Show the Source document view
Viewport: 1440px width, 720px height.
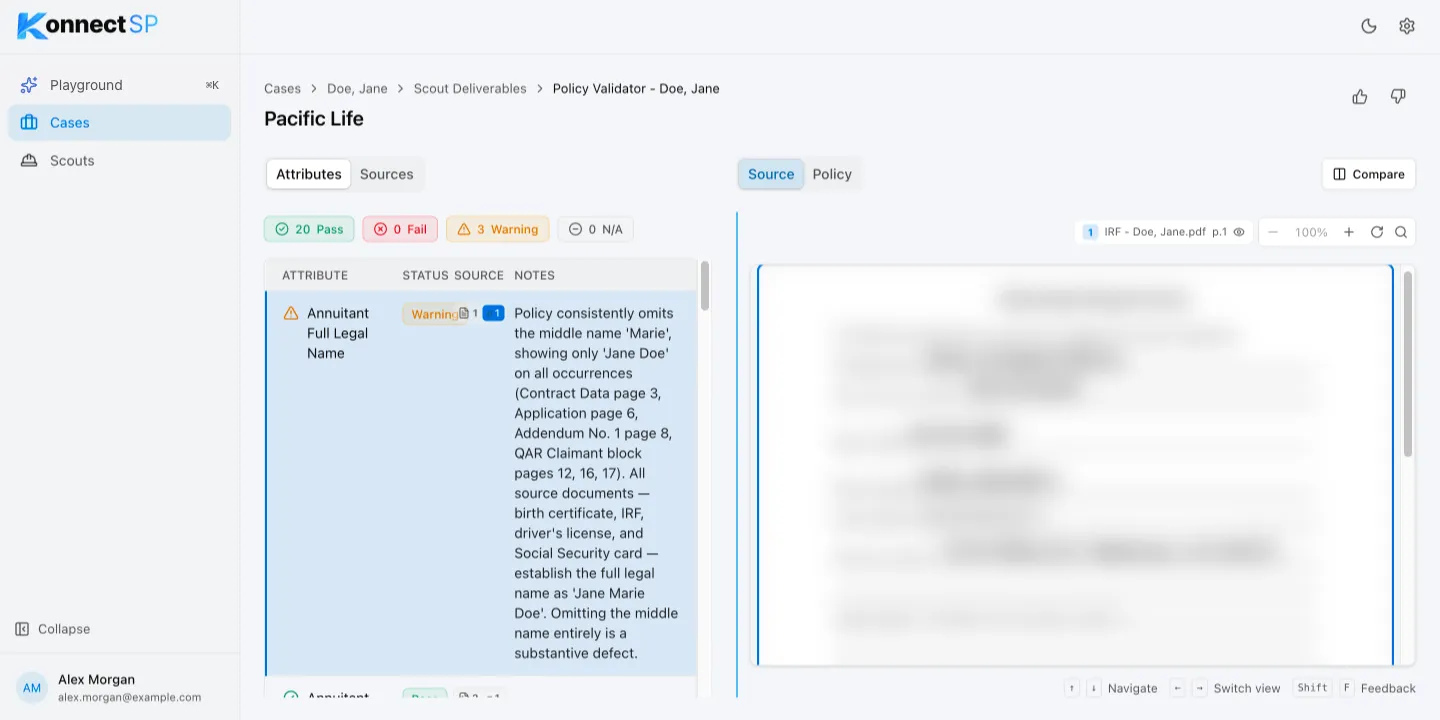click(771, 174)
